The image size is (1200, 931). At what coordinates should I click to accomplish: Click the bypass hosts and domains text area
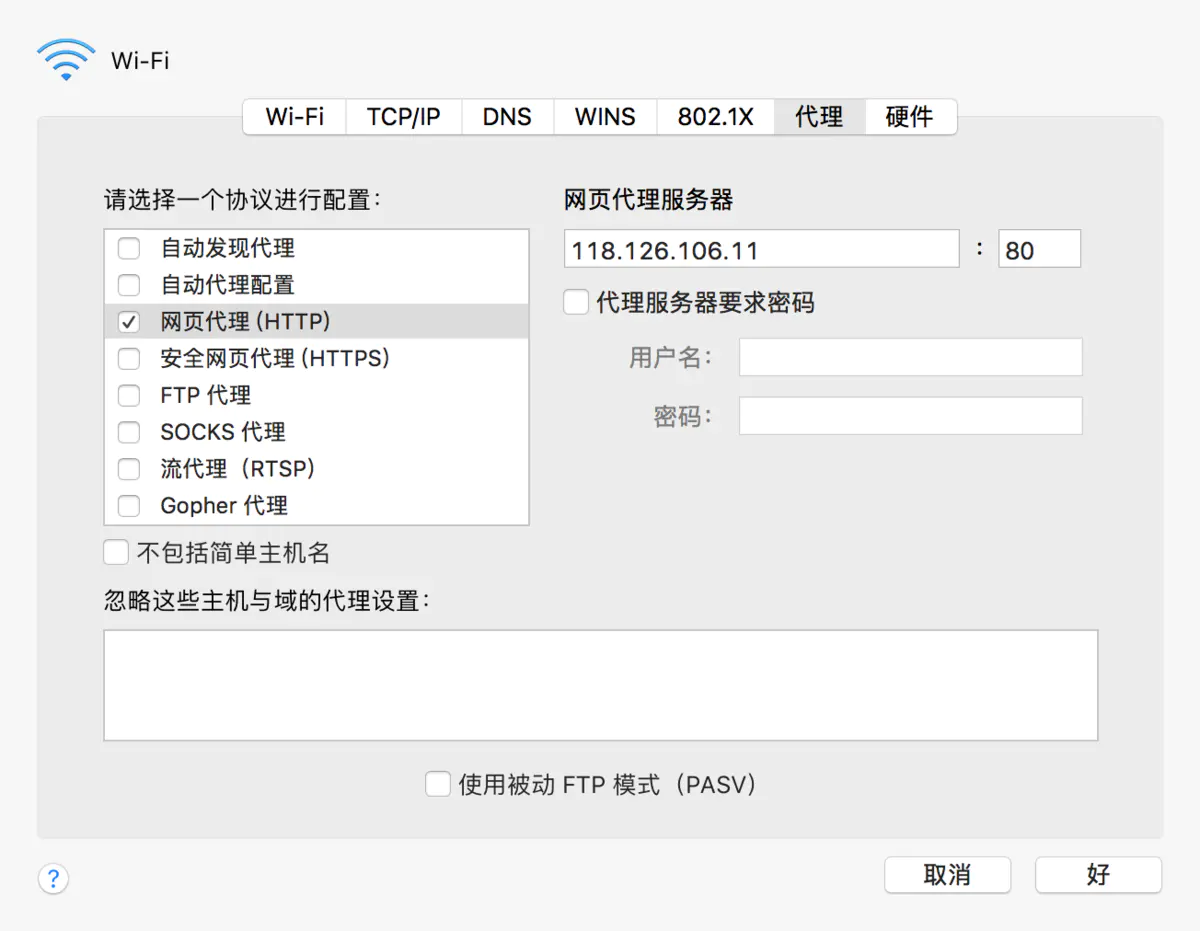[600, 685]
